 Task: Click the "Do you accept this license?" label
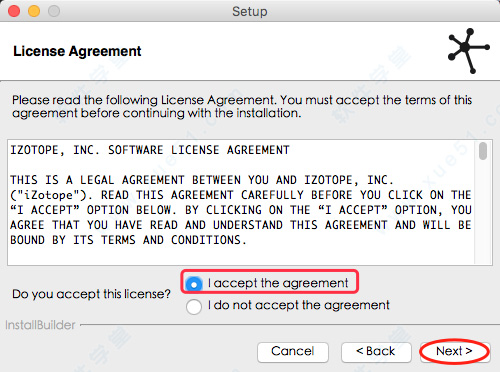(x=91, y=294)
